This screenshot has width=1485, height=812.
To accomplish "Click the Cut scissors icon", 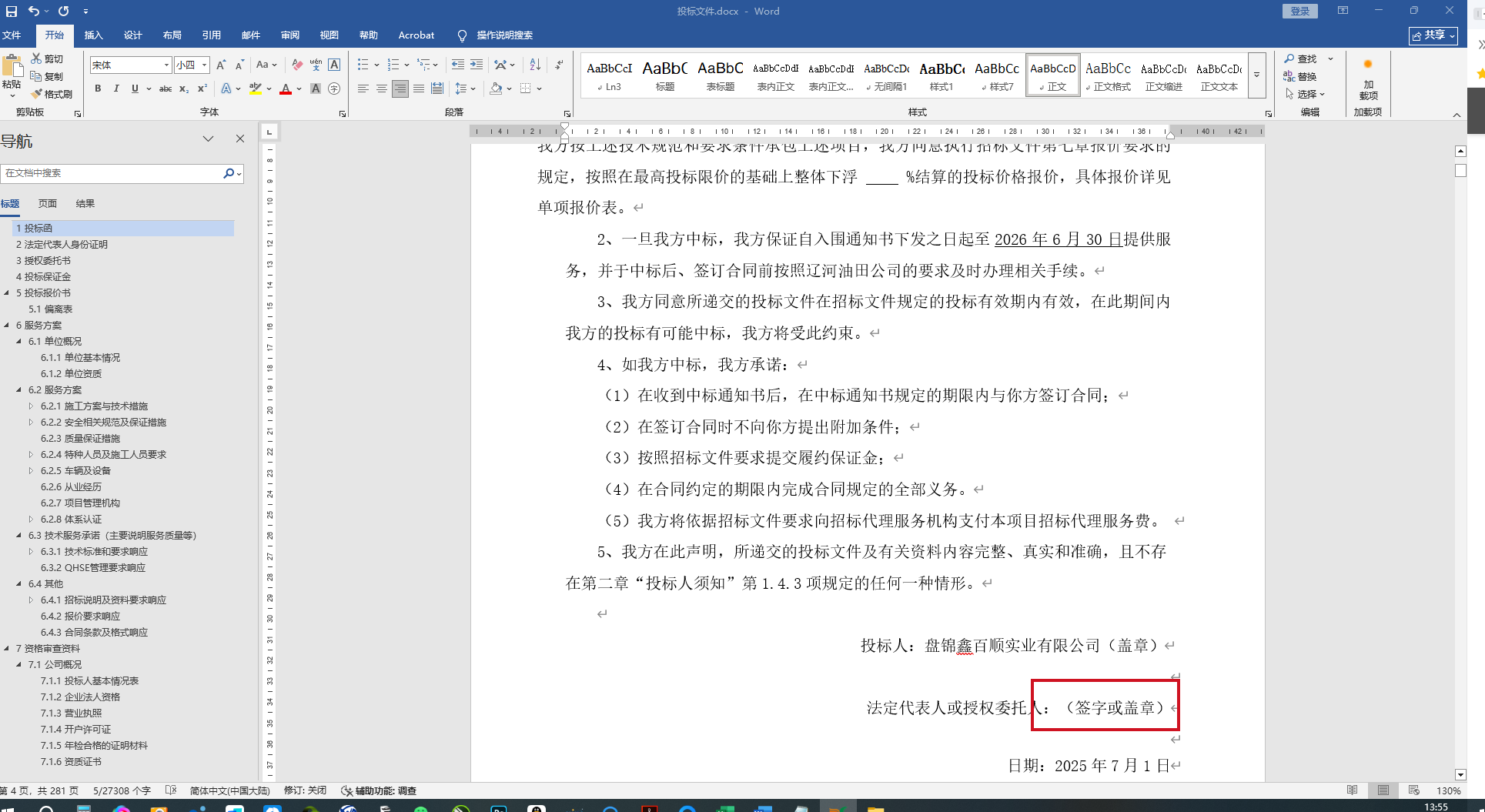I will pyautogui.click(x=36, y=58).
